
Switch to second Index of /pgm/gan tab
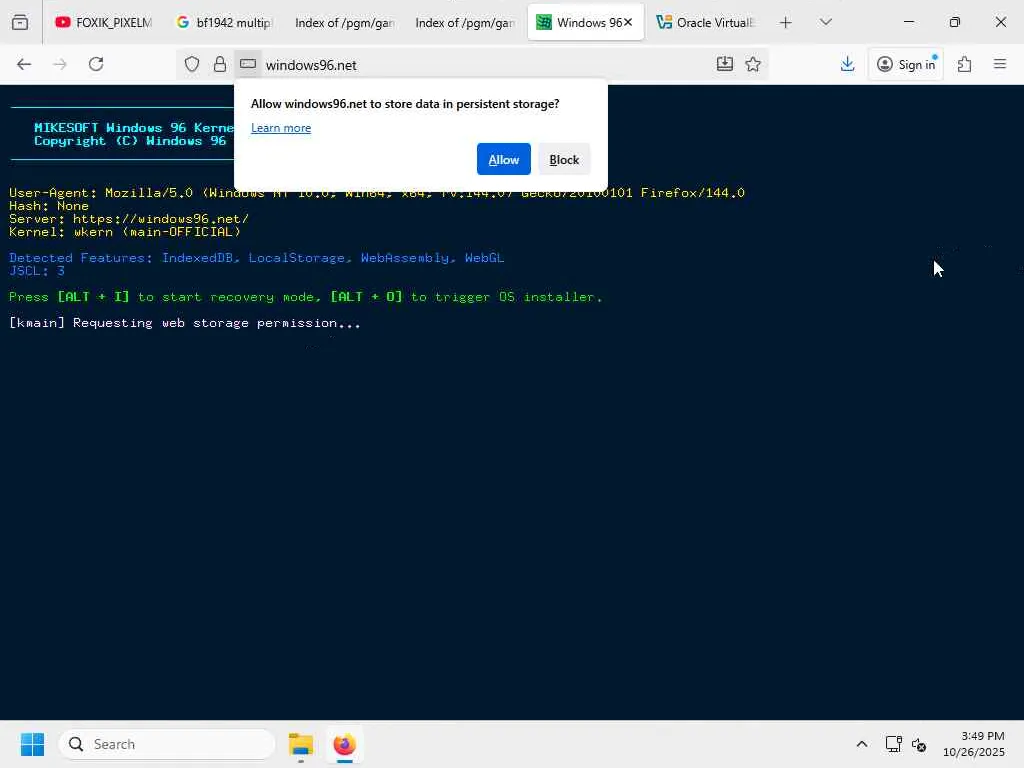point(464,22)
